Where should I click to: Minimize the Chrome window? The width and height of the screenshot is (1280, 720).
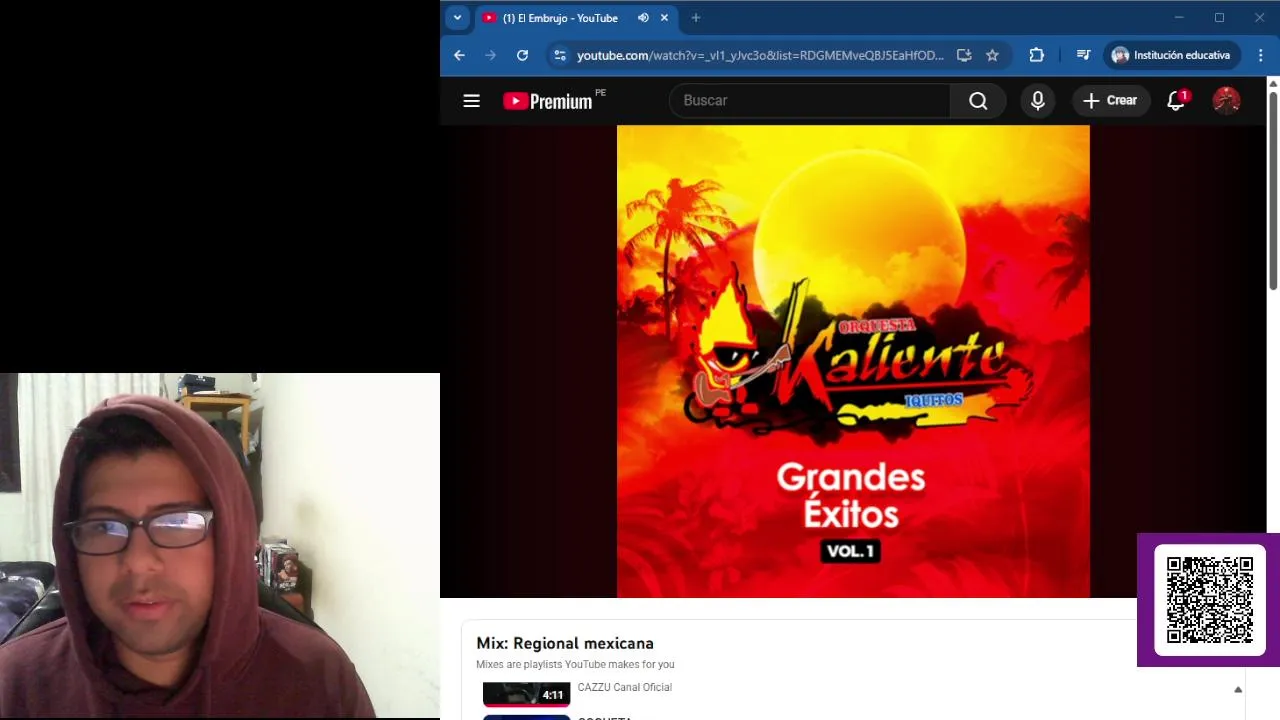[1179, 18]
